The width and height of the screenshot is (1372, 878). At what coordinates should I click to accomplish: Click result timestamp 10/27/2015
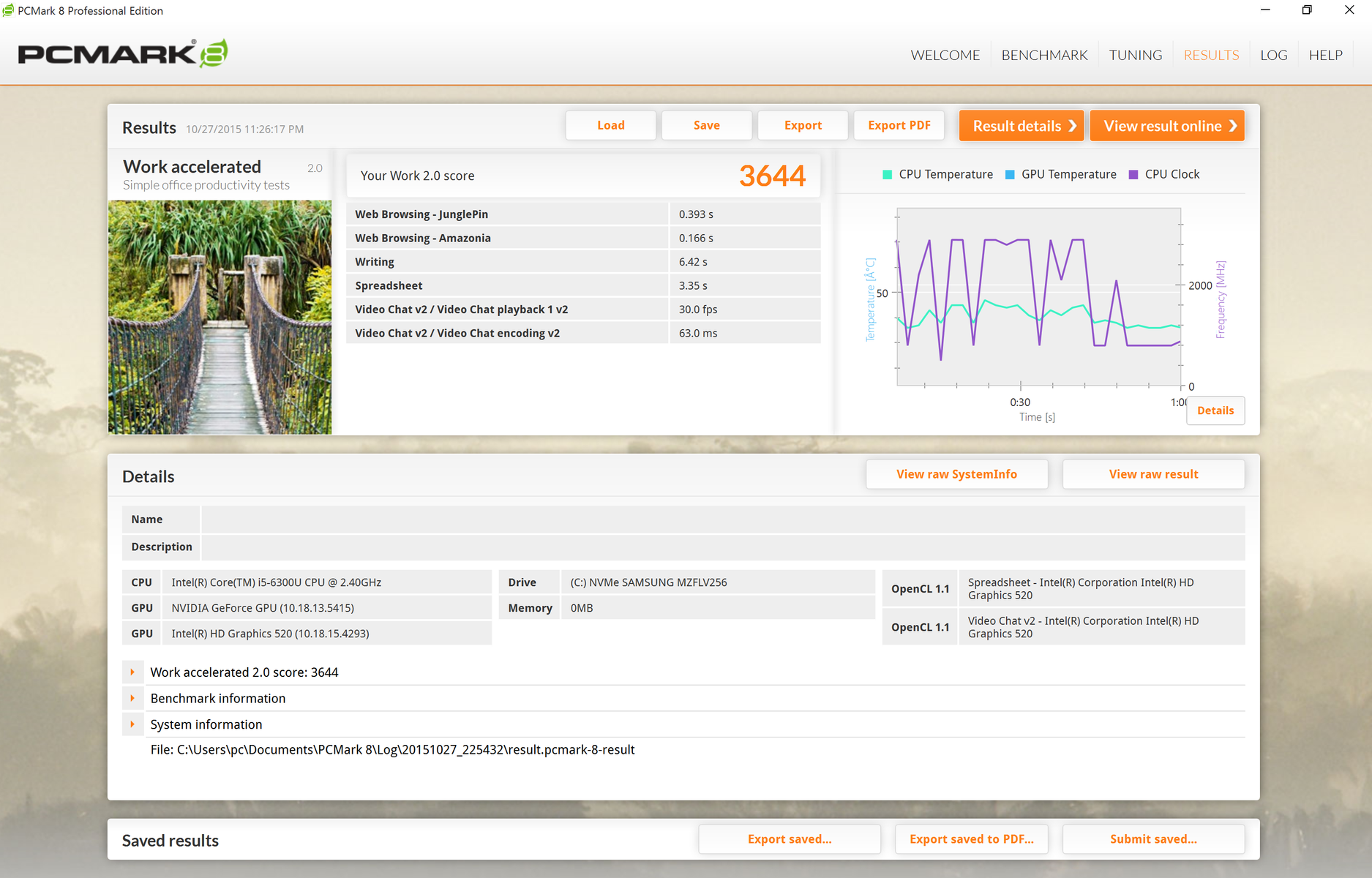click(x=244, y=130)
